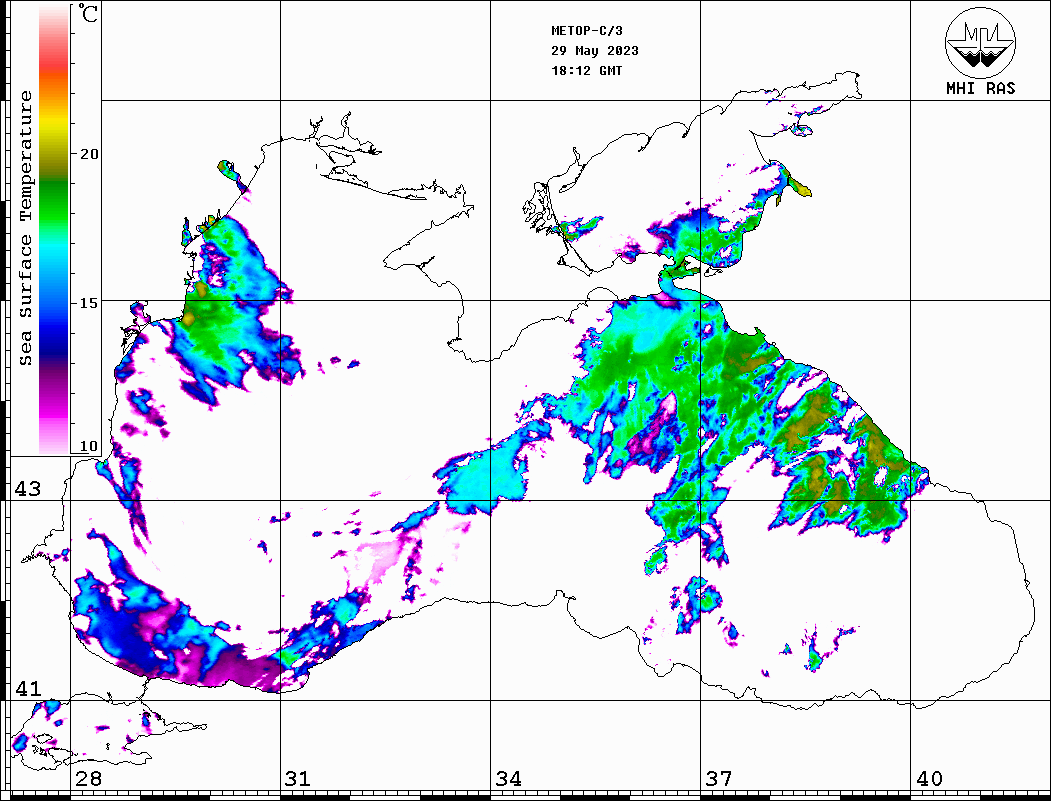1051x801 pixels.
Task: Click the '20' value on temperature scale
Action: (88, 154)
